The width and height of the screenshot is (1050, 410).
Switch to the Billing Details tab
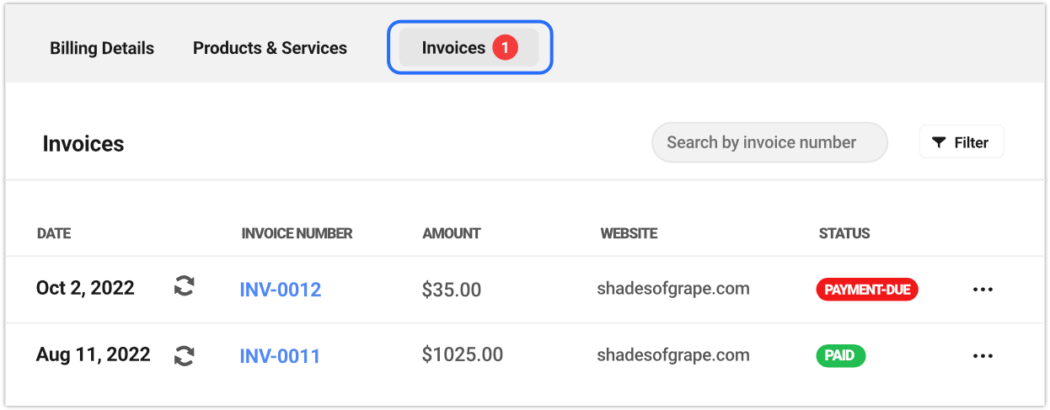(102, 48)
